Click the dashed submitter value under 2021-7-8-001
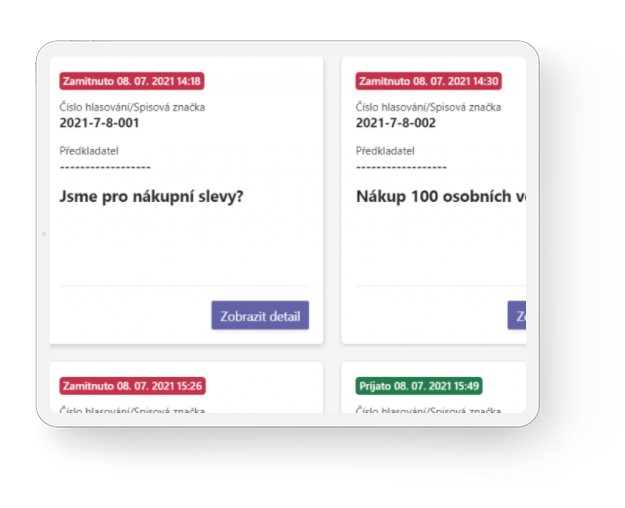Screen dimensions: 625x508 click(105, 167)
